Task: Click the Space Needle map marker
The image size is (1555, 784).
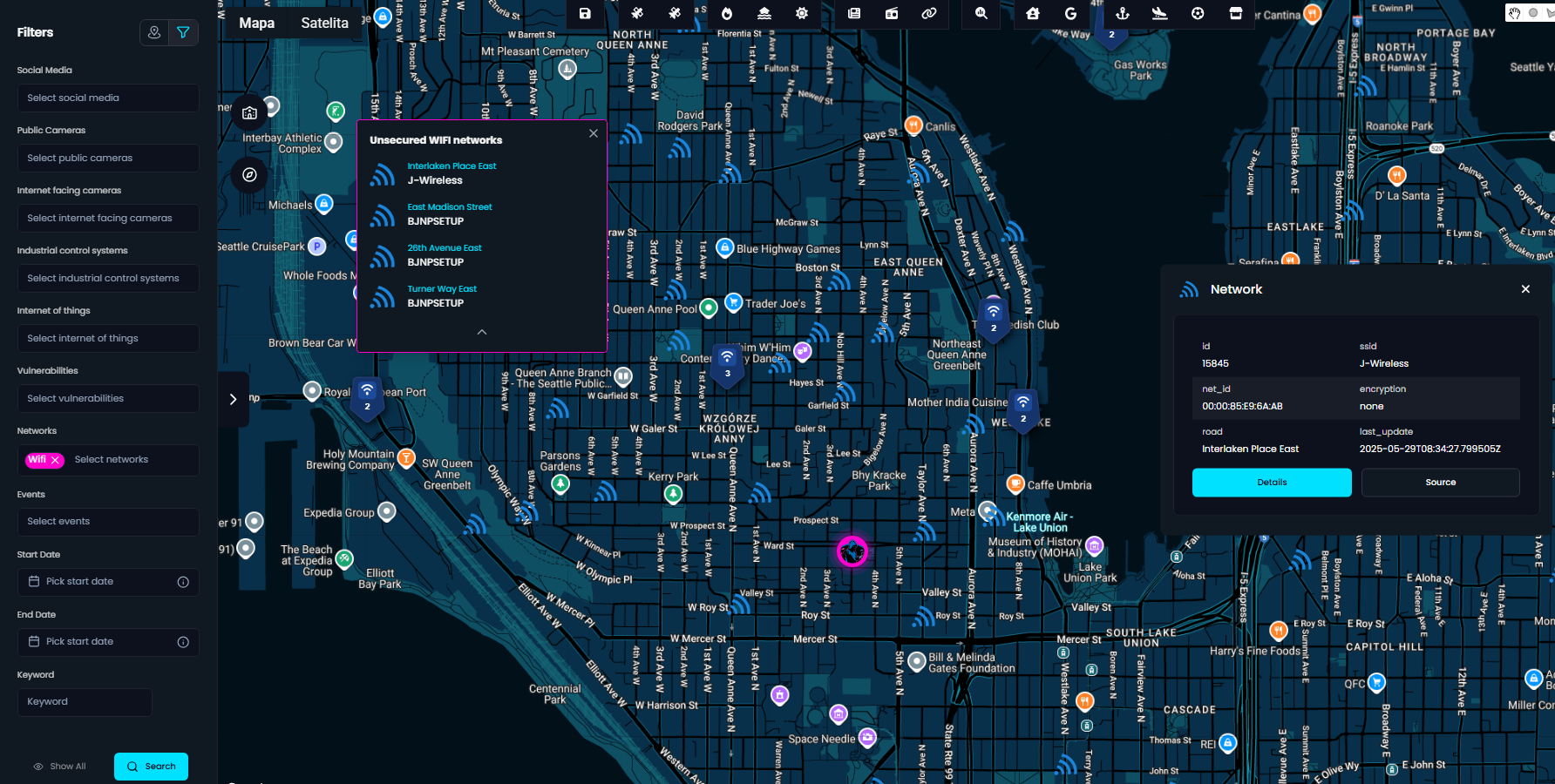Action: pyautogui.click(x=867, y=738)
